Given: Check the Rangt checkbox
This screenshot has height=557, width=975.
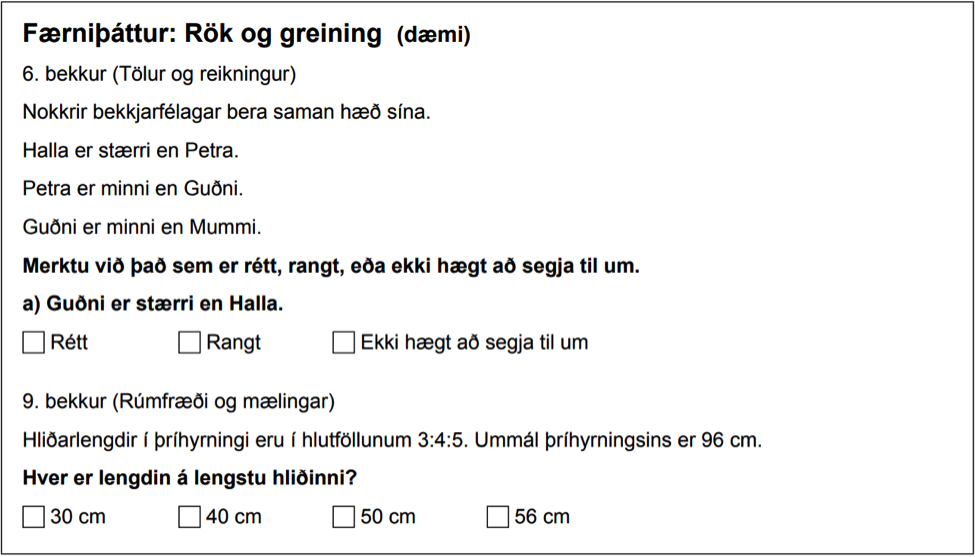Looking at the screenshot, I should [x=189, y=343].
